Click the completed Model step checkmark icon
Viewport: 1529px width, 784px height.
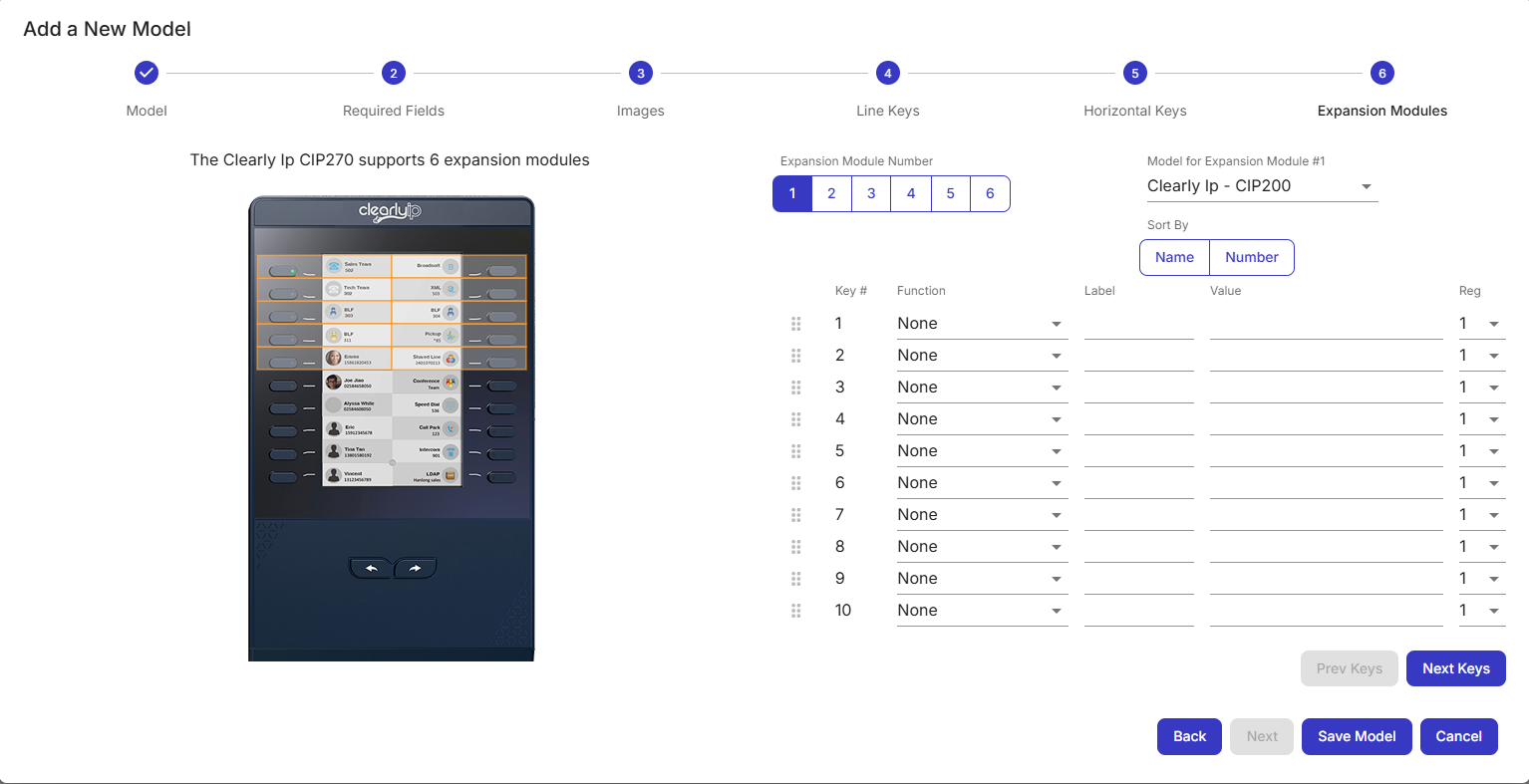[147, 73]
